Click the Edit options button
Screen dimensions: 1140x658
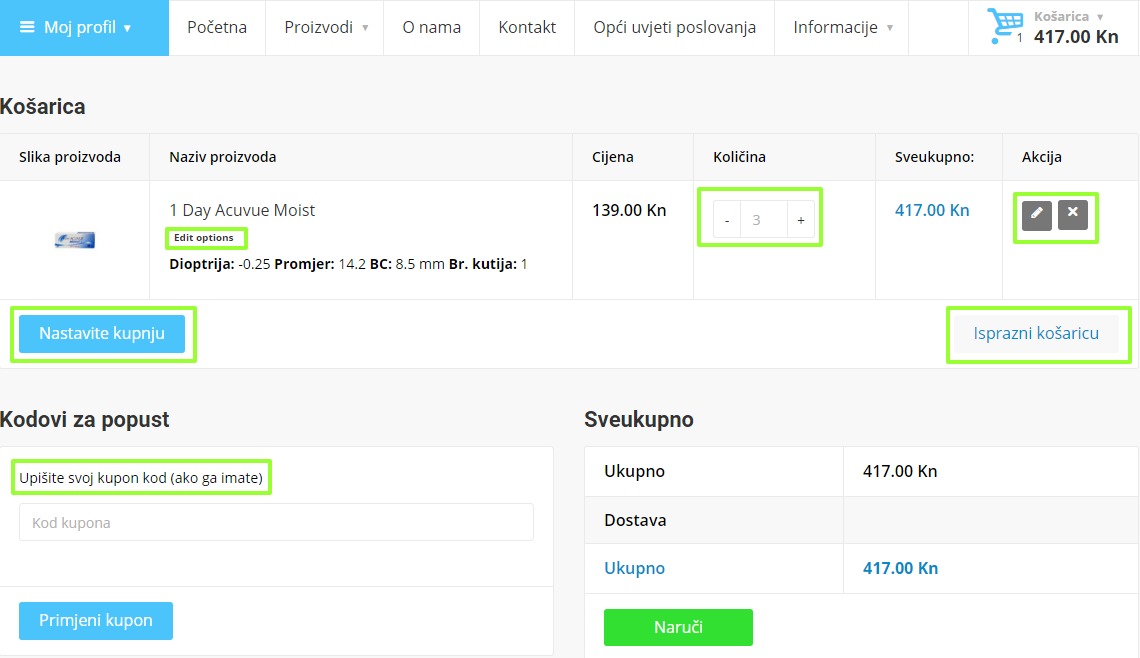pos(206,238)
